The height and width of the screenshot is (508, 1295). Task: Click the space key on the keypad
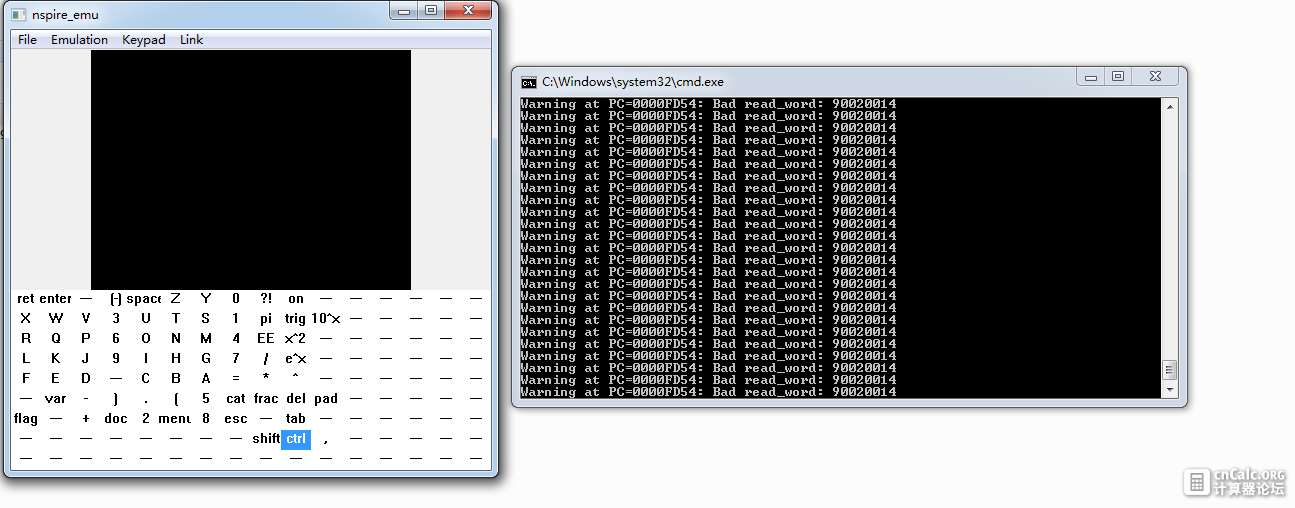point(146,299)
